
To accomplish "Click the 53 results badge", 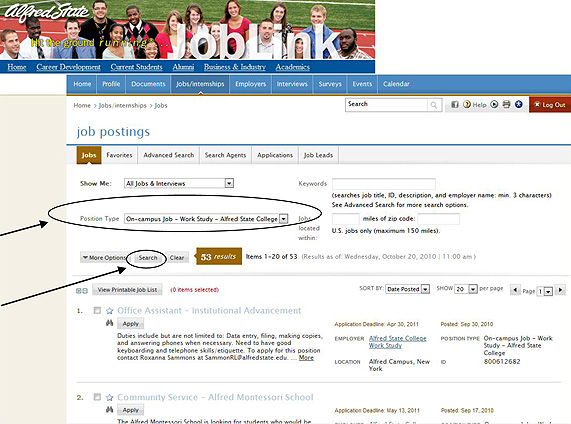I will pyautogui.click(x=219, y=256).
